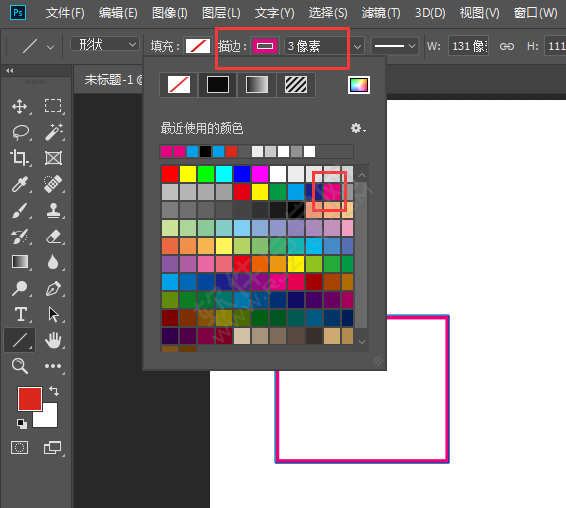
Task: Open the color picker rainbow icon
Action: click(x=358, y=85)
